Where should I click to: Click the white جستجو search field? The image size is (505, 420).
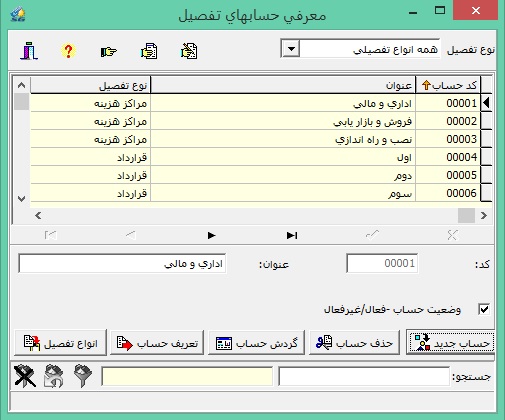point(364,376)
